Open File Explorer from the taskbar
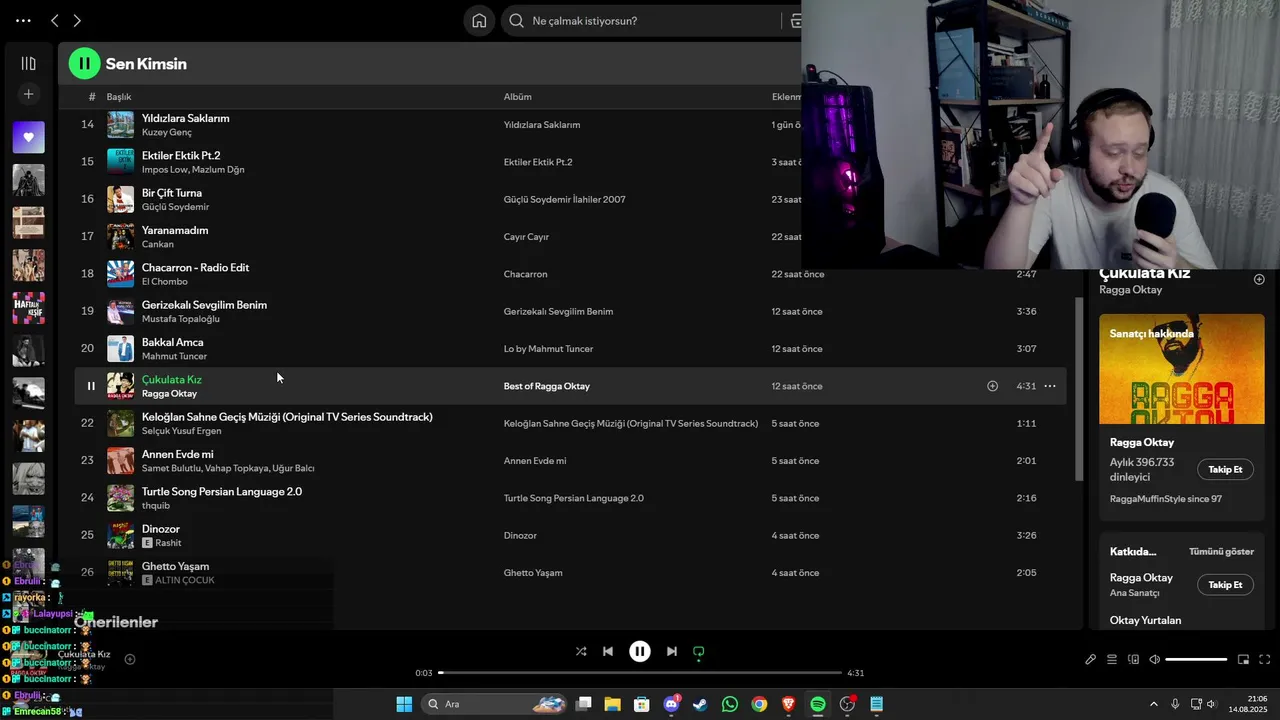Viewport: 1280px width, 720px height. tap(613, 704)
